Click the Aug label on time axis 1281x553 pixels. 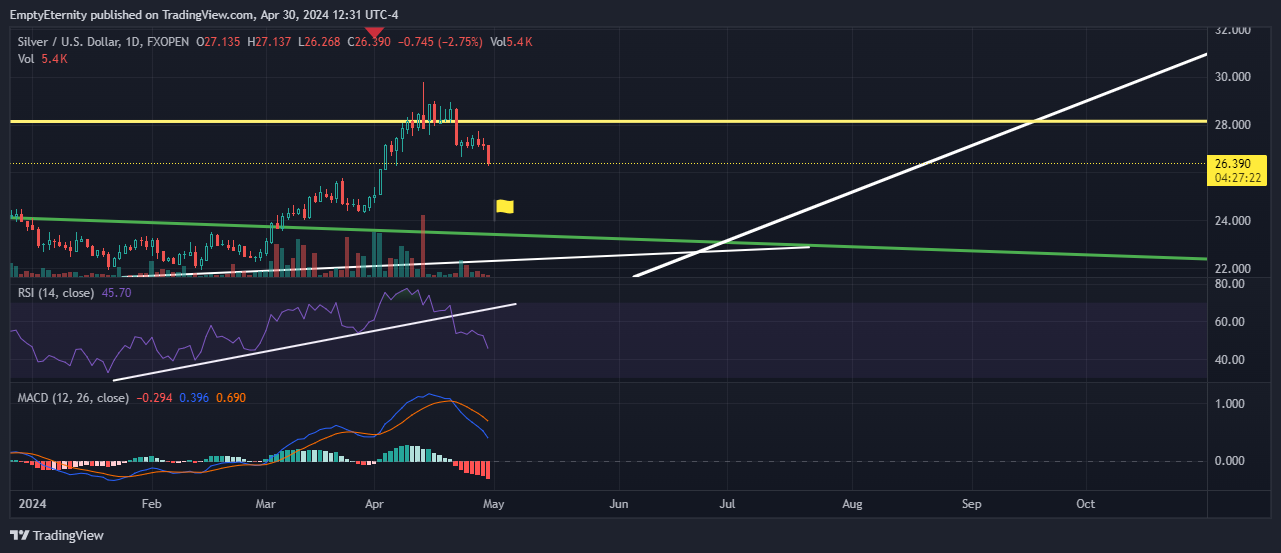(x=852, y=503)
